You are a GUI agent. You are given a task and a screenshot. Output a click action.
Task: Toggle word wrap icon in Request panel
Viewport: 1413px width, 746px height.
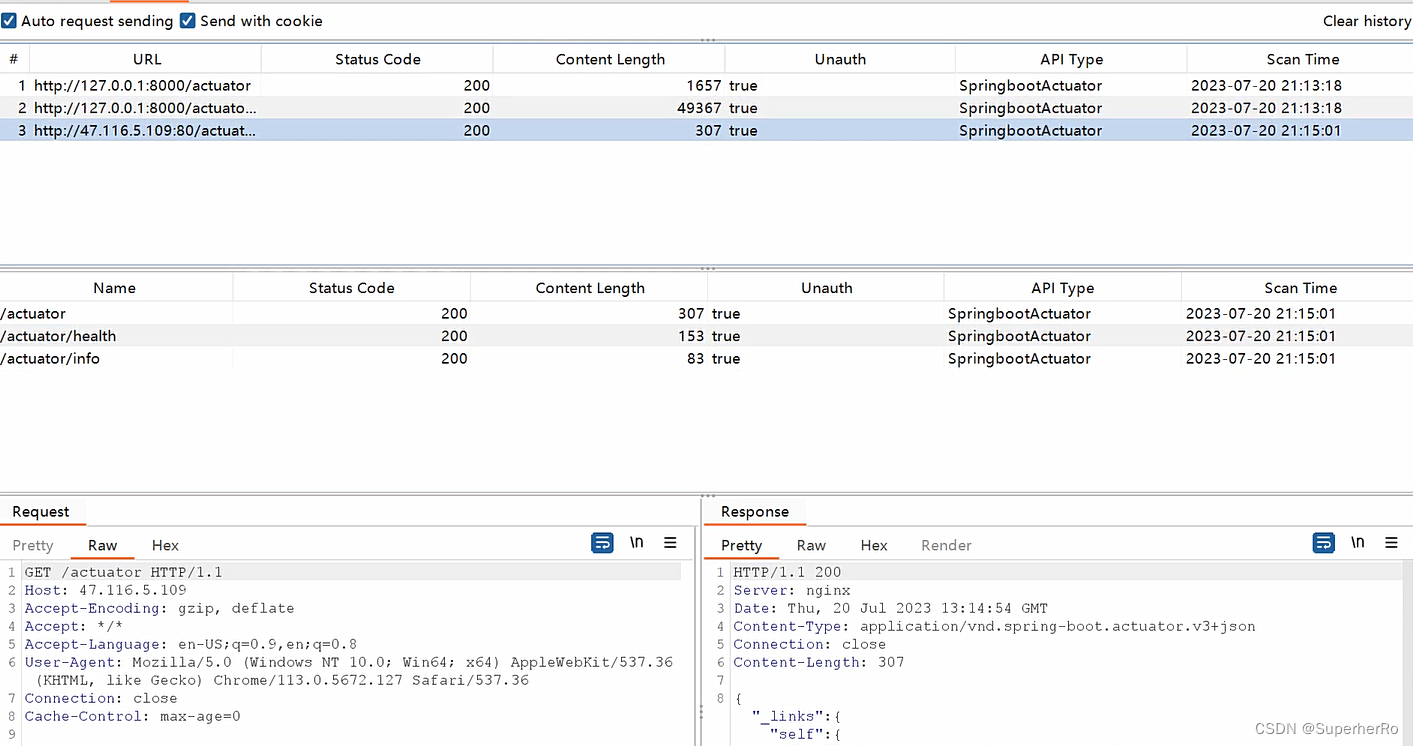(602, 543)
